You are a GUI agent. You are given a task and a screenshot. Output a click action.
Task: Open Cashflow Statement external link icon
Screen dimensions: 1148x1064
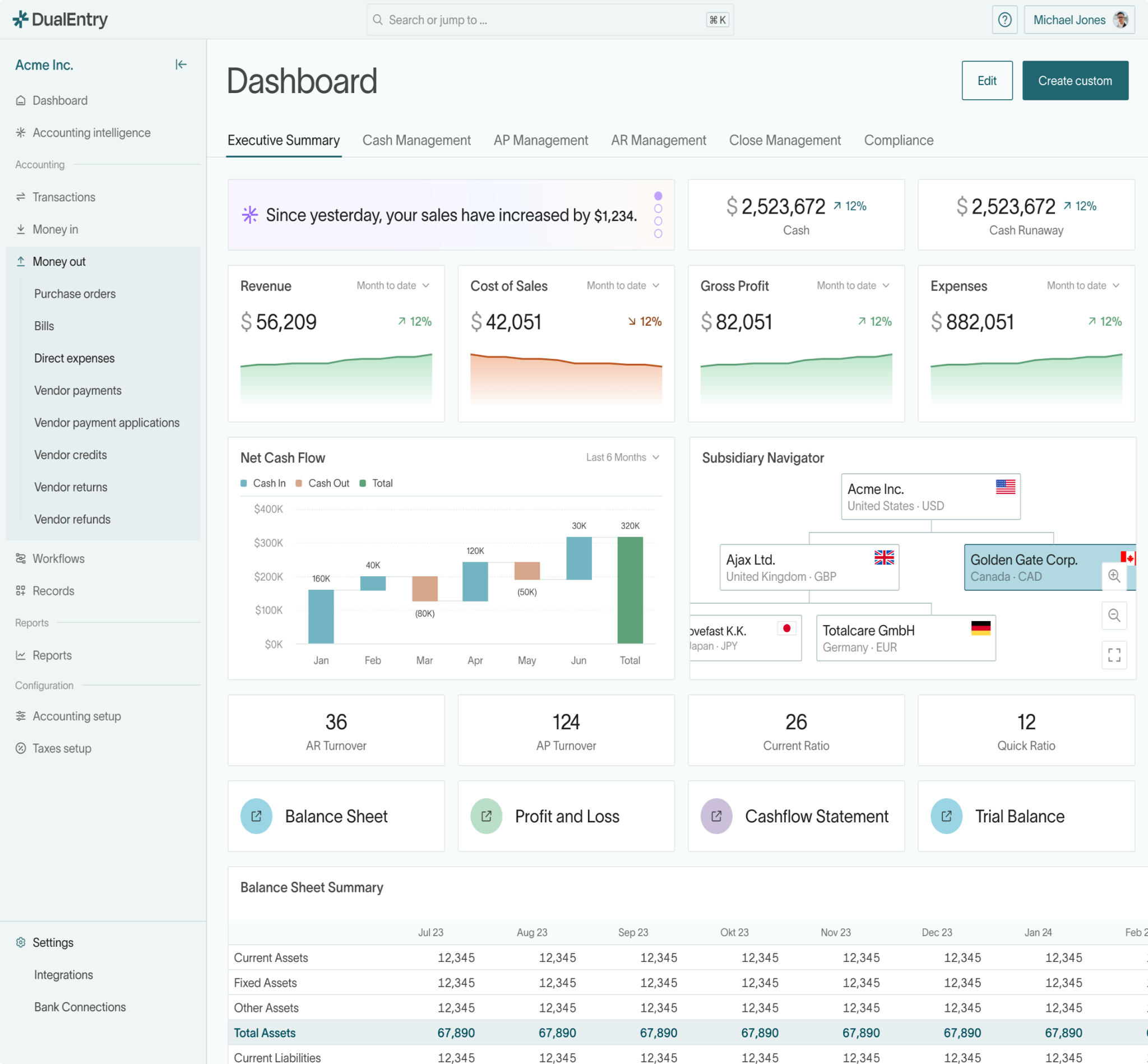coord(716,816)
